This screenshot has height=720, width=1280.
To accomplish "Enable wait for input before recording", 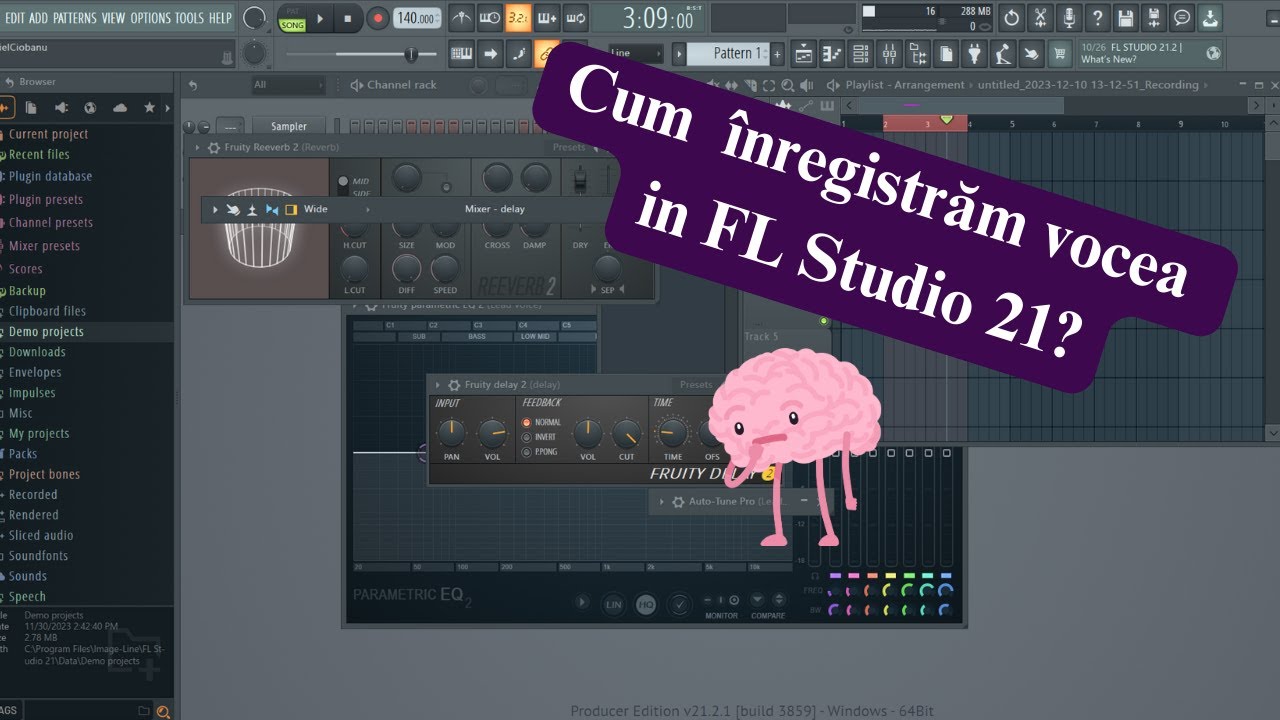I will pos(490,18).
